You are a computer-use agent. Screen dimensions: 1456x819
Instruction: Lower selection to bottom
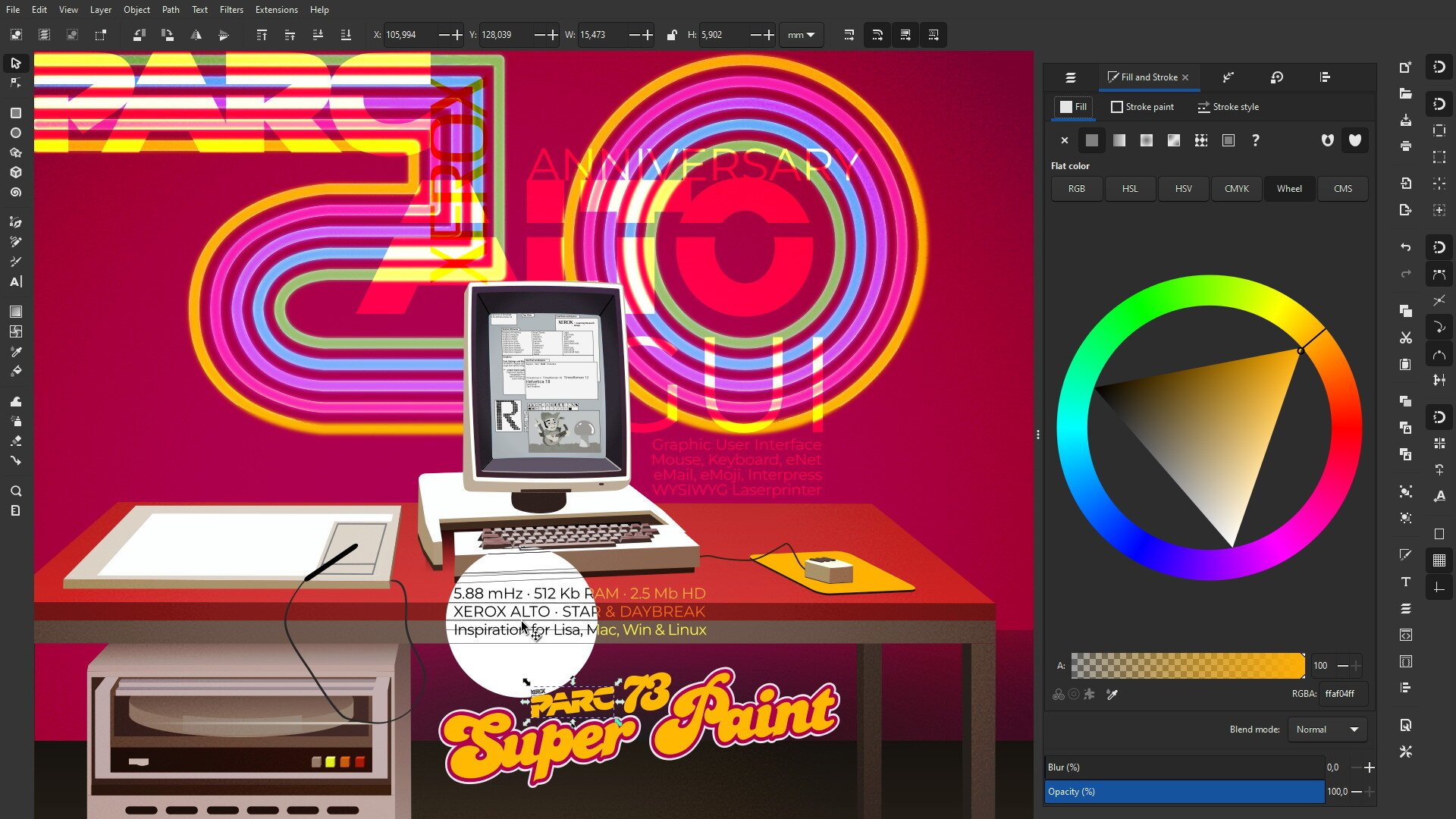click(346, 35)
